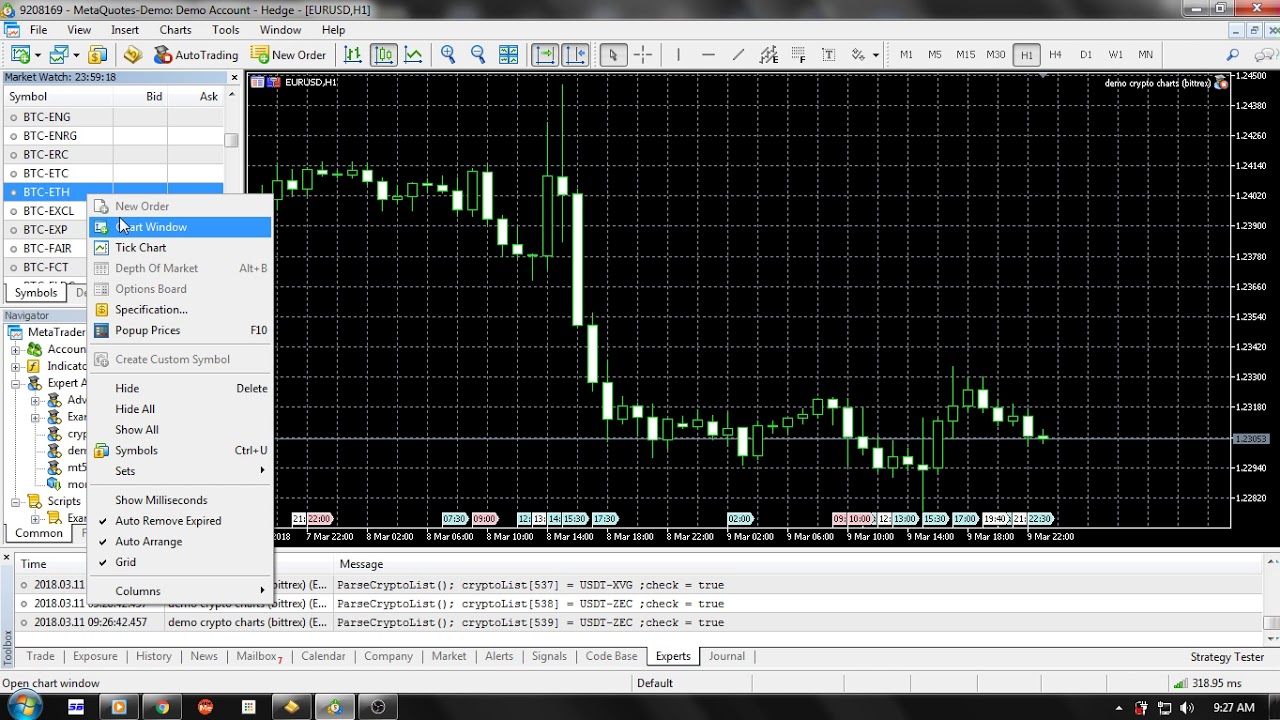1280x720 pixels.
Task: Select the Fibonacci retracement tool
Action: (x=798, y=55)
